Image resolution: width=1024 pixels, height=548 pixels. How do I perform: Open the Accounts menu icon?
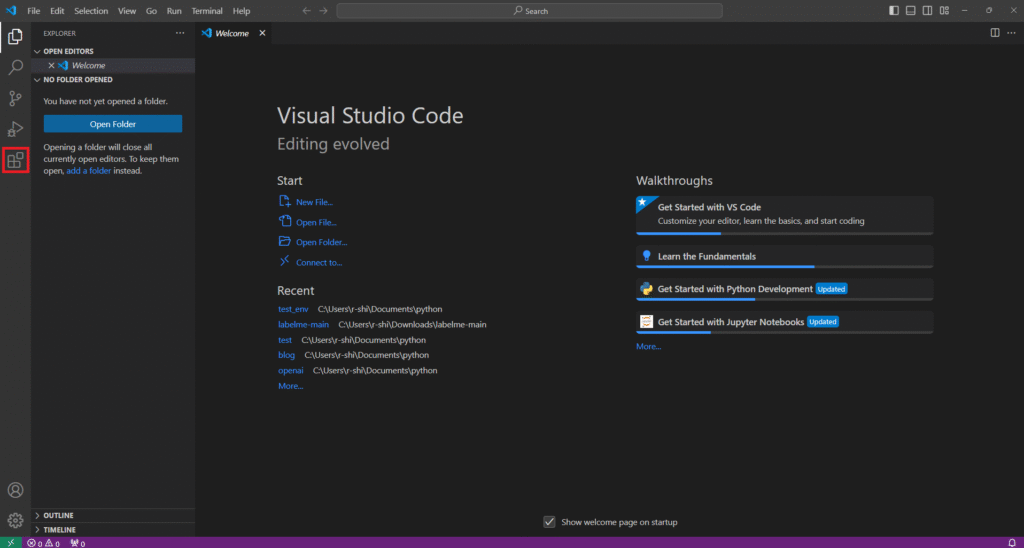pos(15,490)
